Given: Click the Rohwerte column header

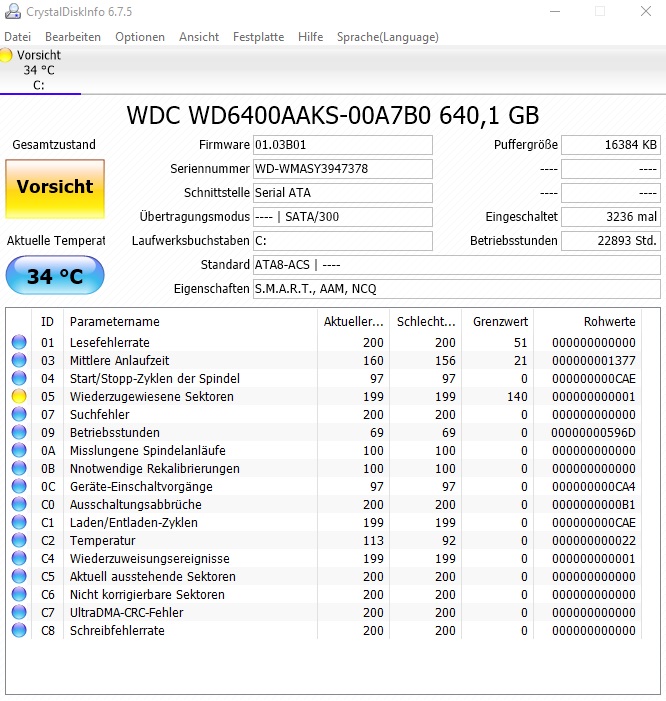Looking at the screenshot, I should tap(588, 321).
